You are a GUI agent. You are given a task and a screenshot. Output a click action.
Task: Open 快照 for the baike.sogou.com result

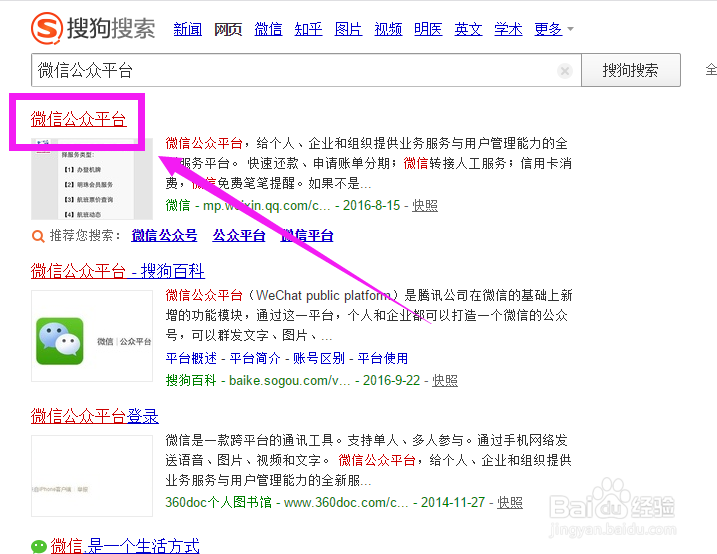[x=445, y=381]
